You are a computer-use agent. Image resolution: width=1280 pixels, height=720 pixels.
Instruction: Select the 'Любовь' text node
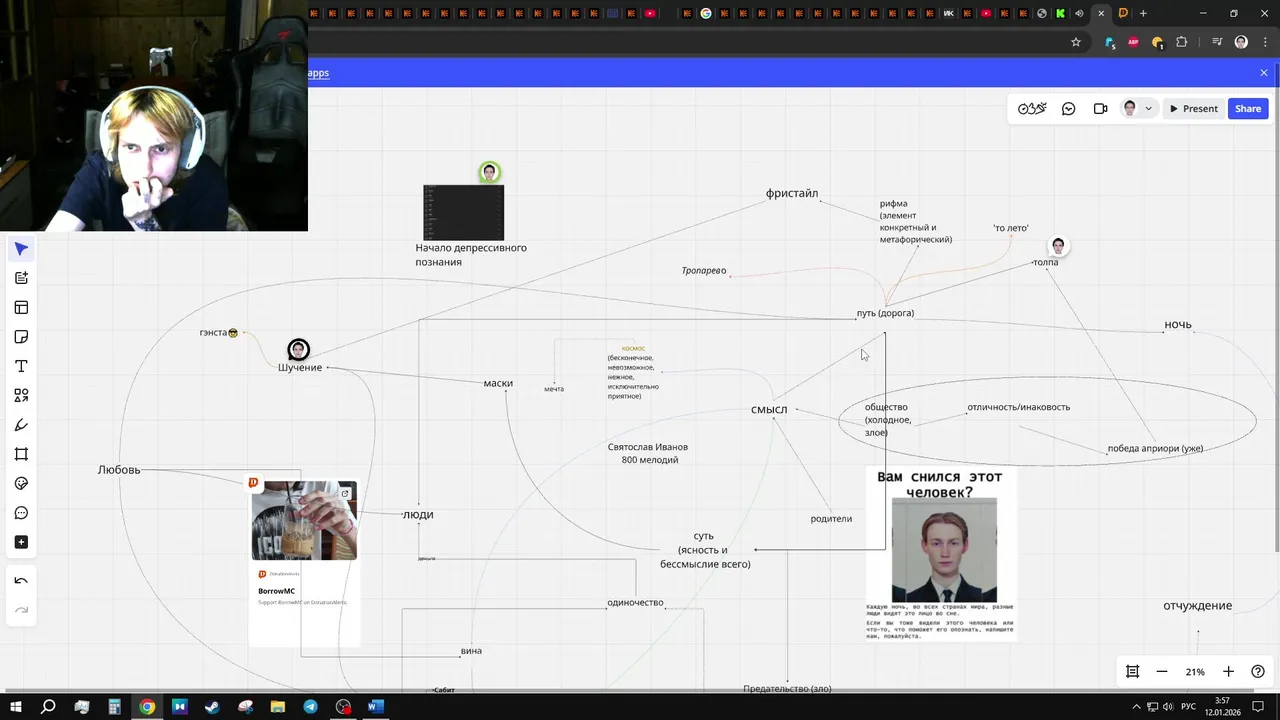[119, 469]
